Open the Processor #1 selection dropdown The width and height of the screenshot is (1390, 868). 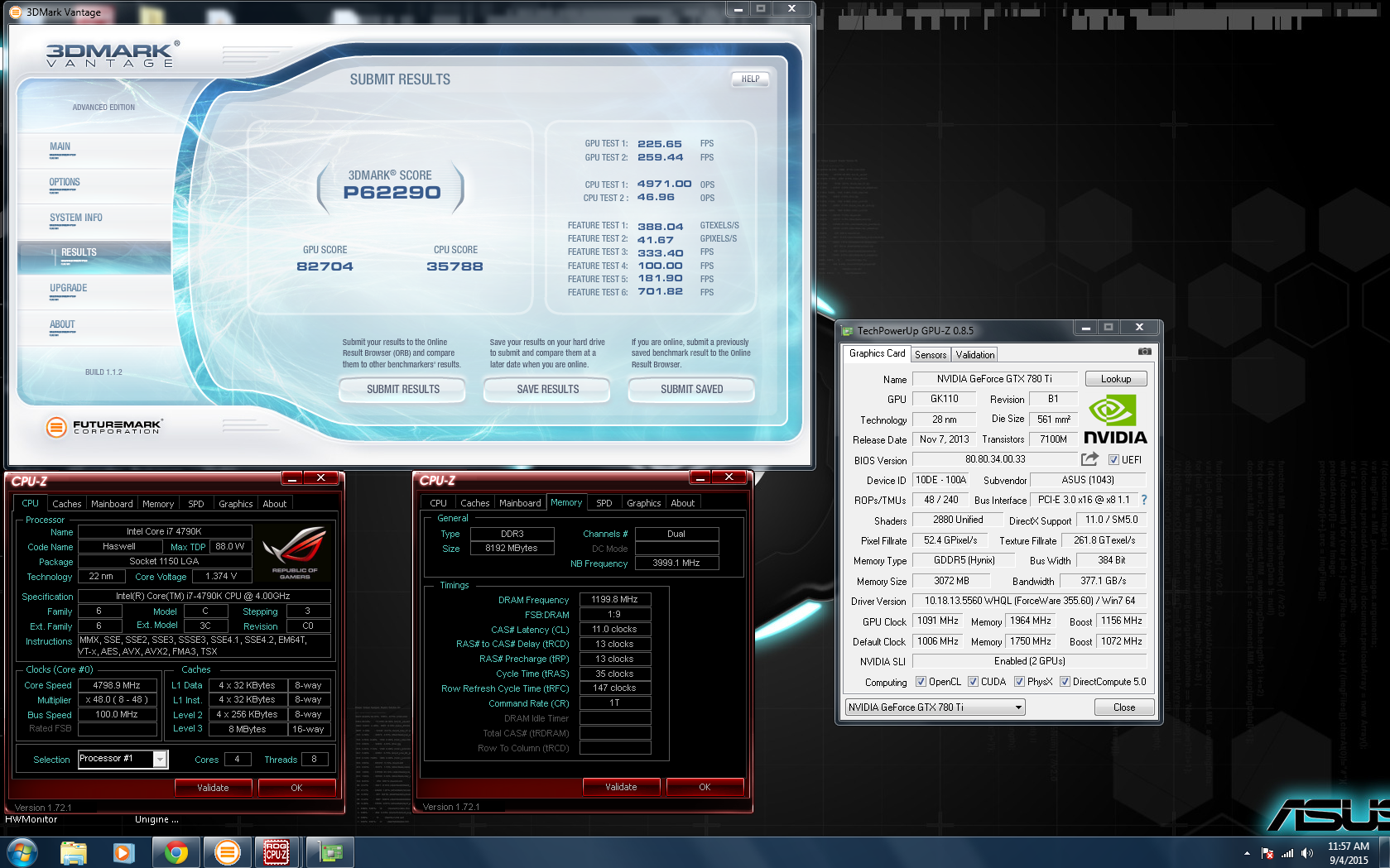coord(123,759)
